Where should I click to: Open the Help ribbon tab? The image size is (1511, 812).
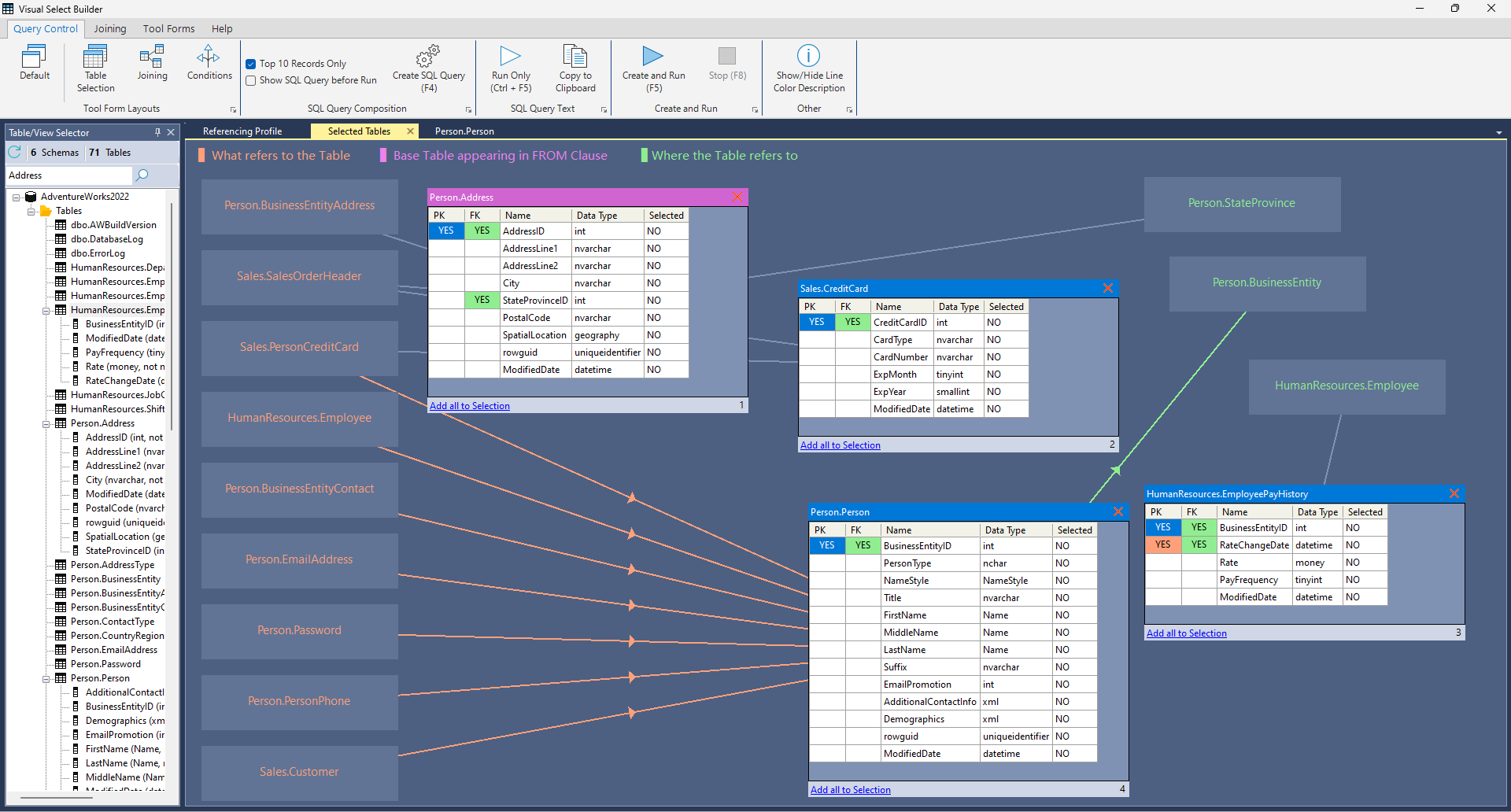pyautogui.click(x=222, y=29)
